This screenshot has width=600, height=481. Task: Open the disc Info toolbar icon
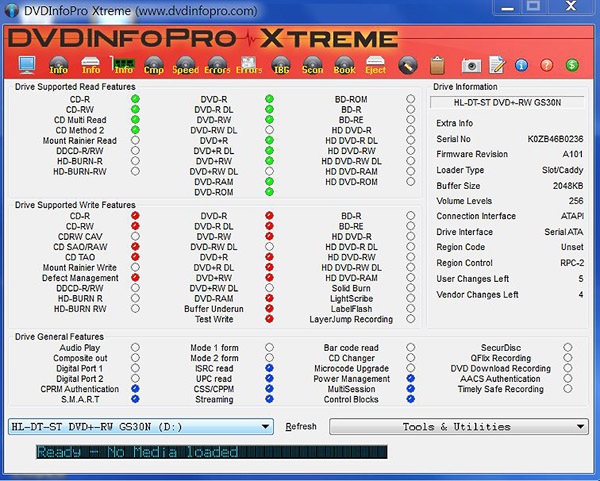tap(58, 65)
